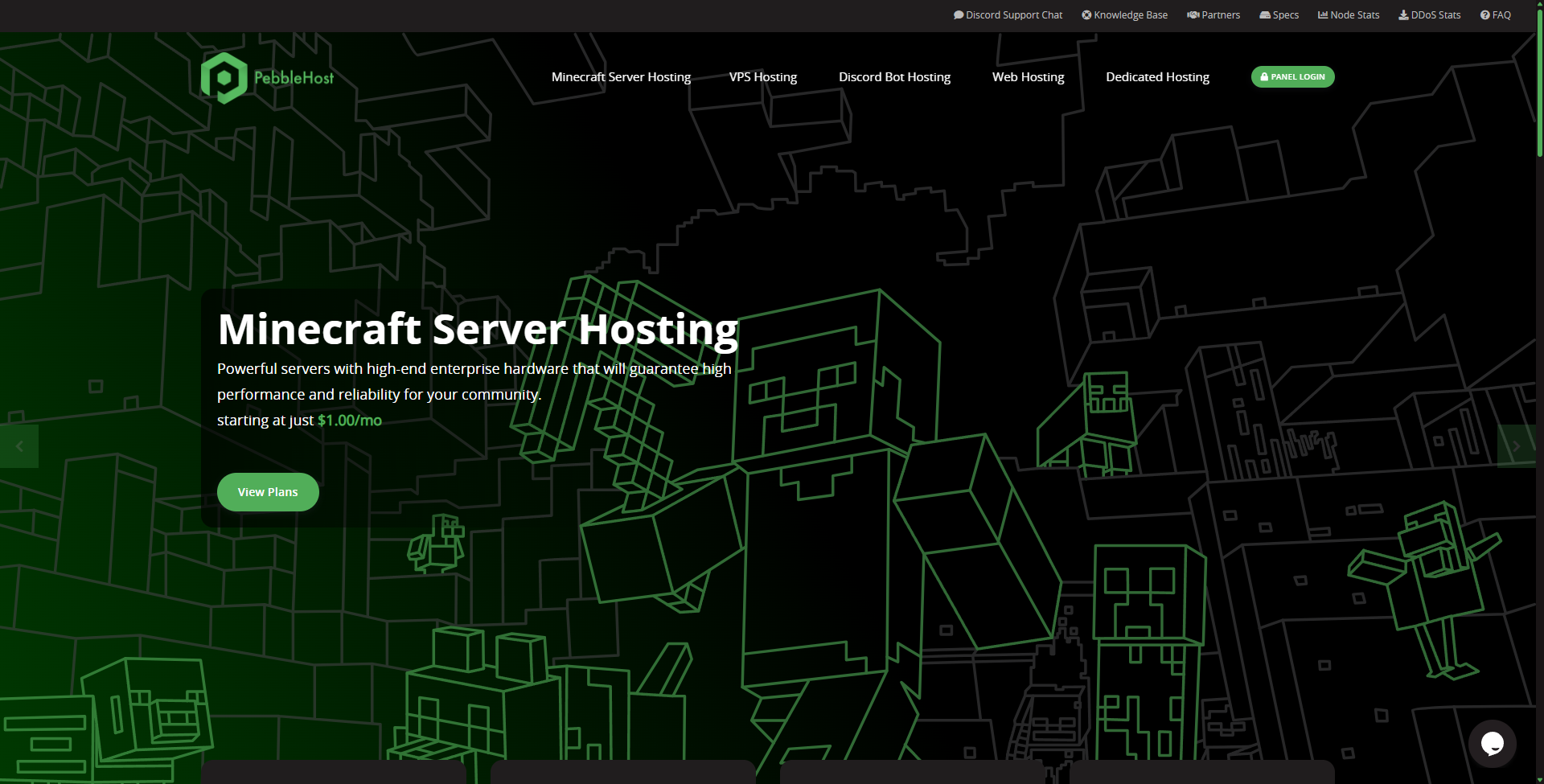The height and width of the screenshot is (784, 1544).
Task: Click the View Plans button
Action: (268, 492)
